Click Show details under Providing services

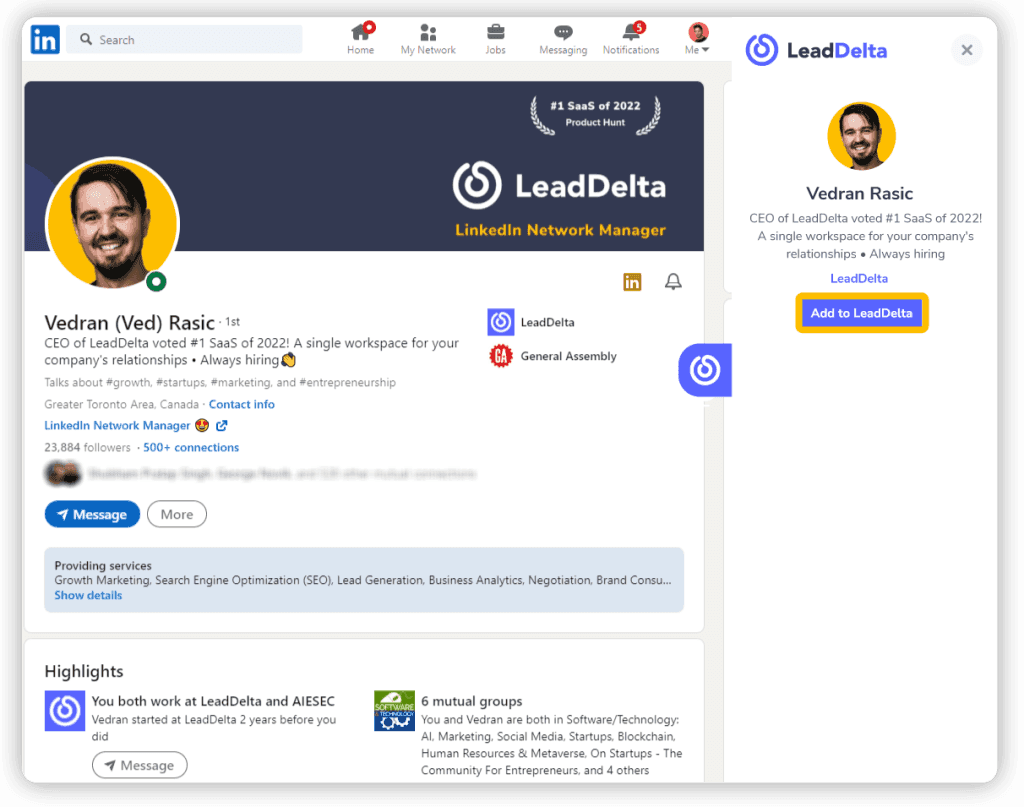pyautogui.click(x=88, y=595)
